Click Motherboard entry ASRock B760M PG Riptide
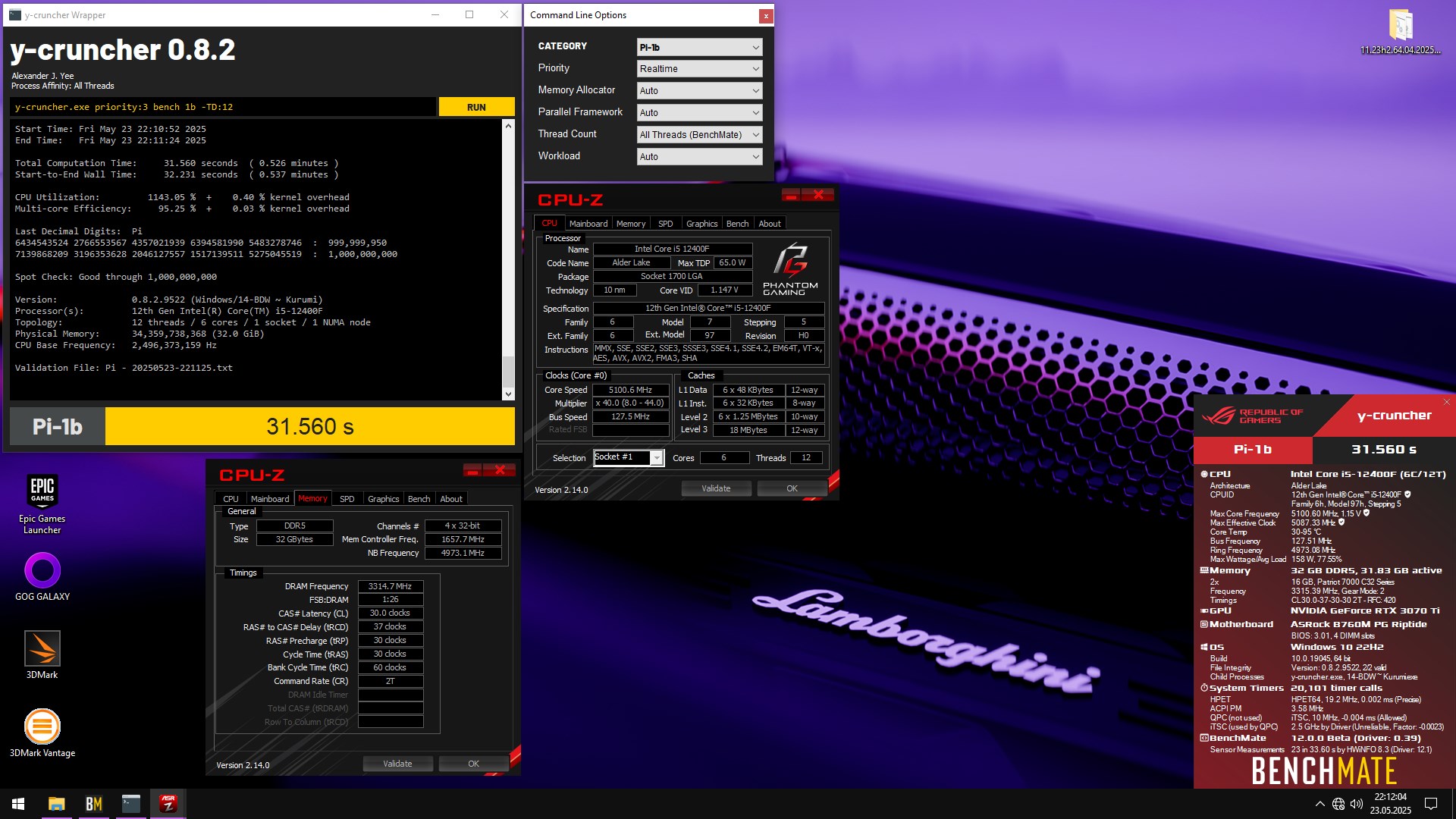This screenshot has height=819, width=1456. coord(1358,625)
